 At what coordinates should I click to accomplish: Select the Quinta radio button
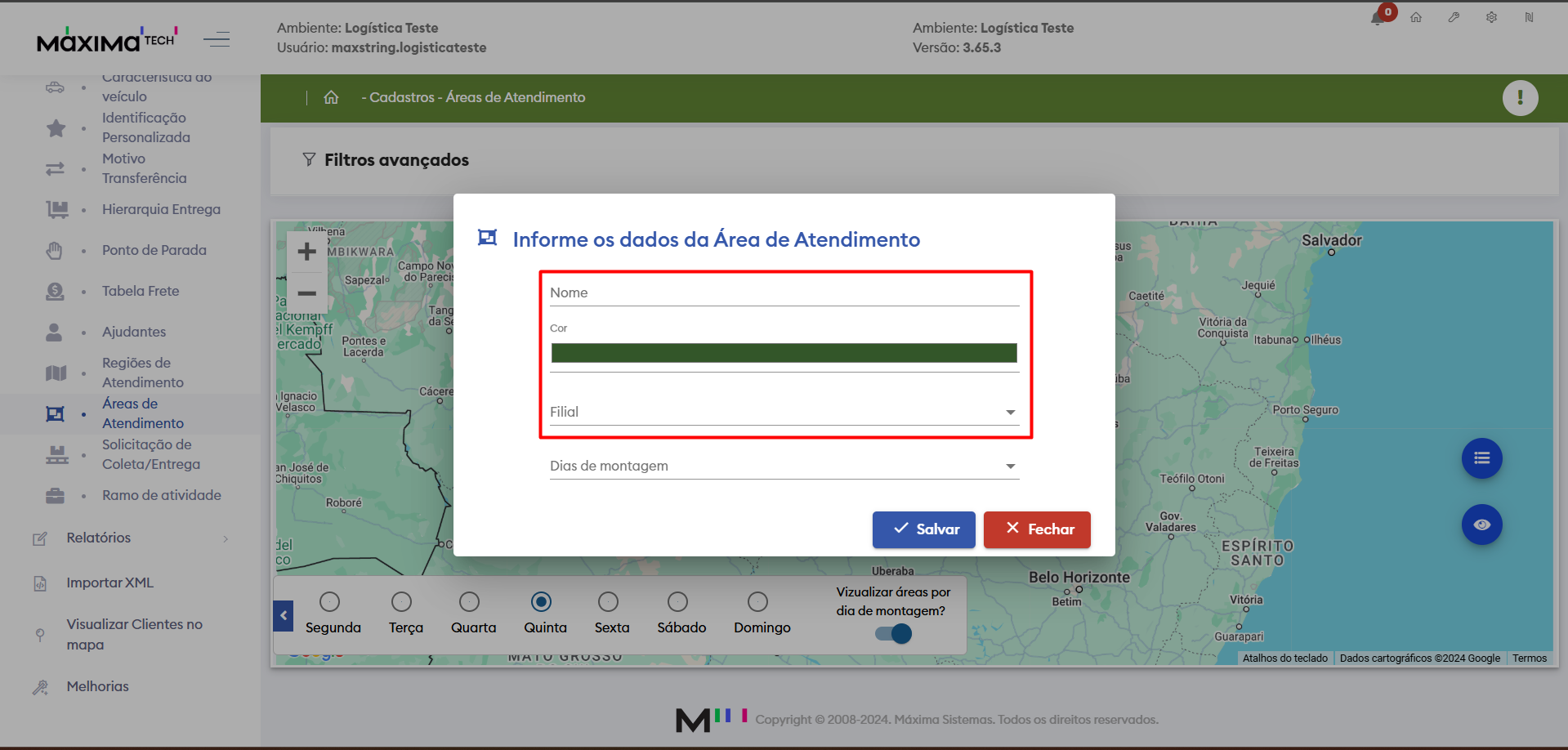pos(541,602)
